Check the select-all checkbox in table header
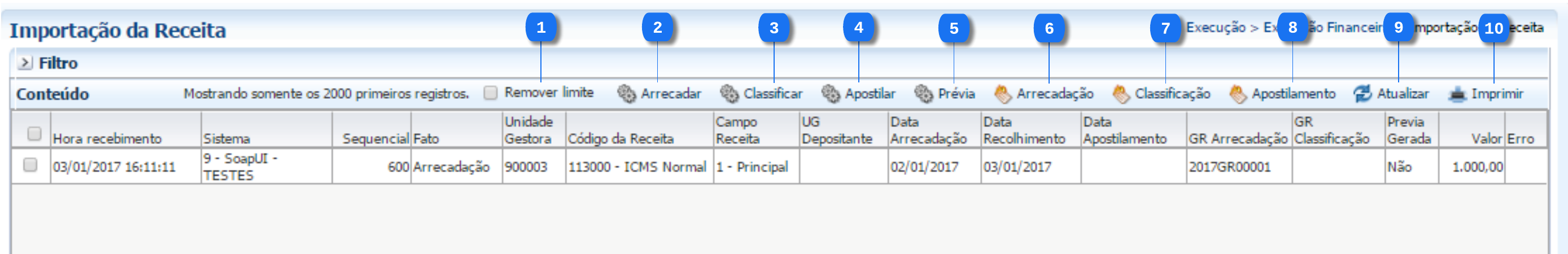Viewport: 1568px width, 254px height. point(34,133)
